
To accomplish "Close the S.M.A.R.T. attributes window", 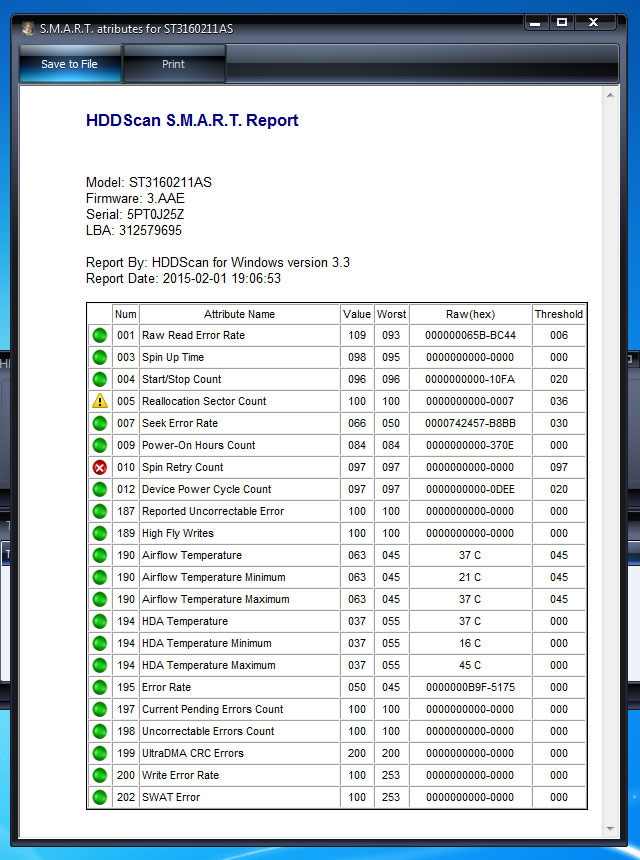I will tap(593, 22).
